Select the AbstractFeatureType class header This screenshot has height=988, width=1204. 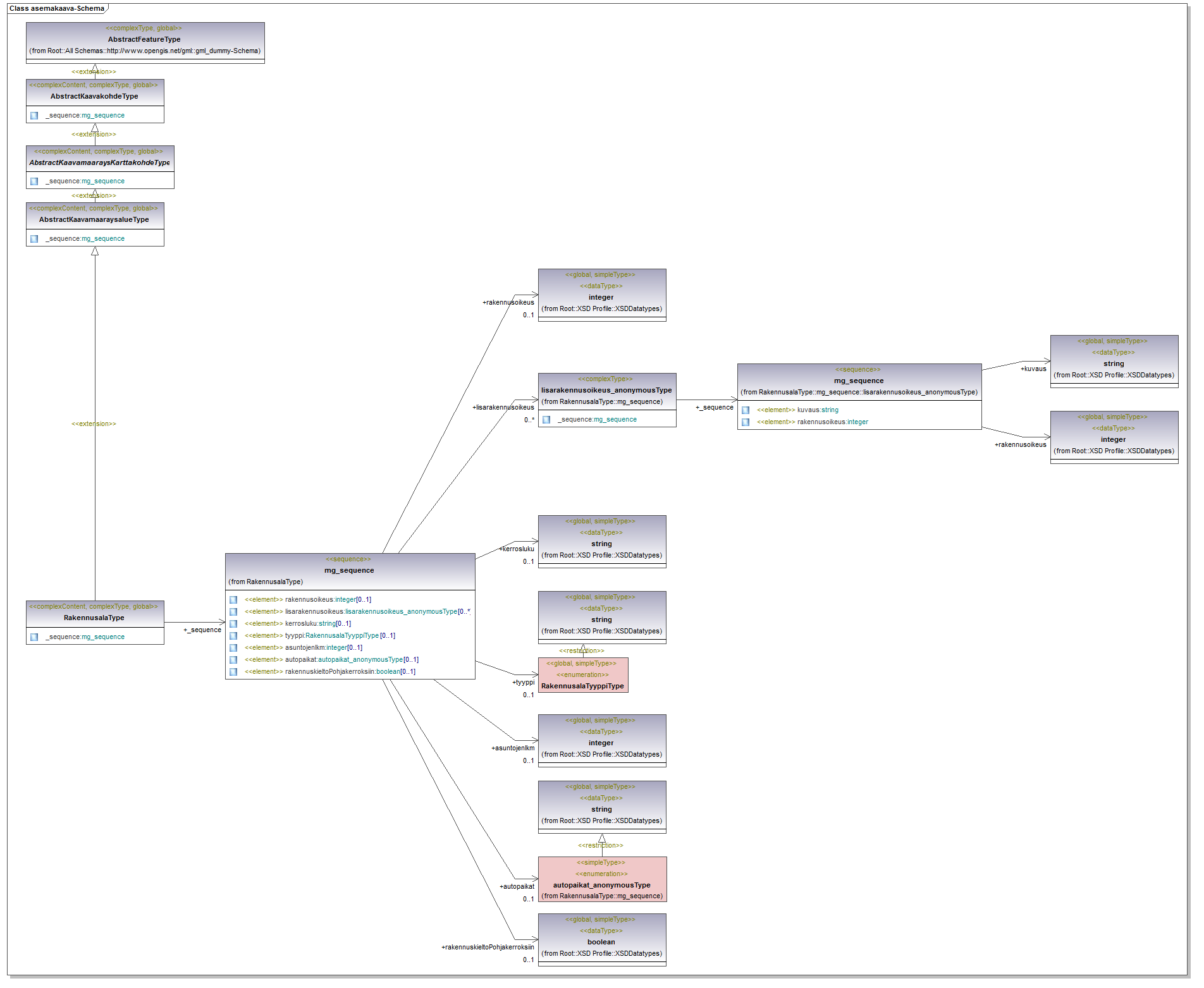pos(145,39)
